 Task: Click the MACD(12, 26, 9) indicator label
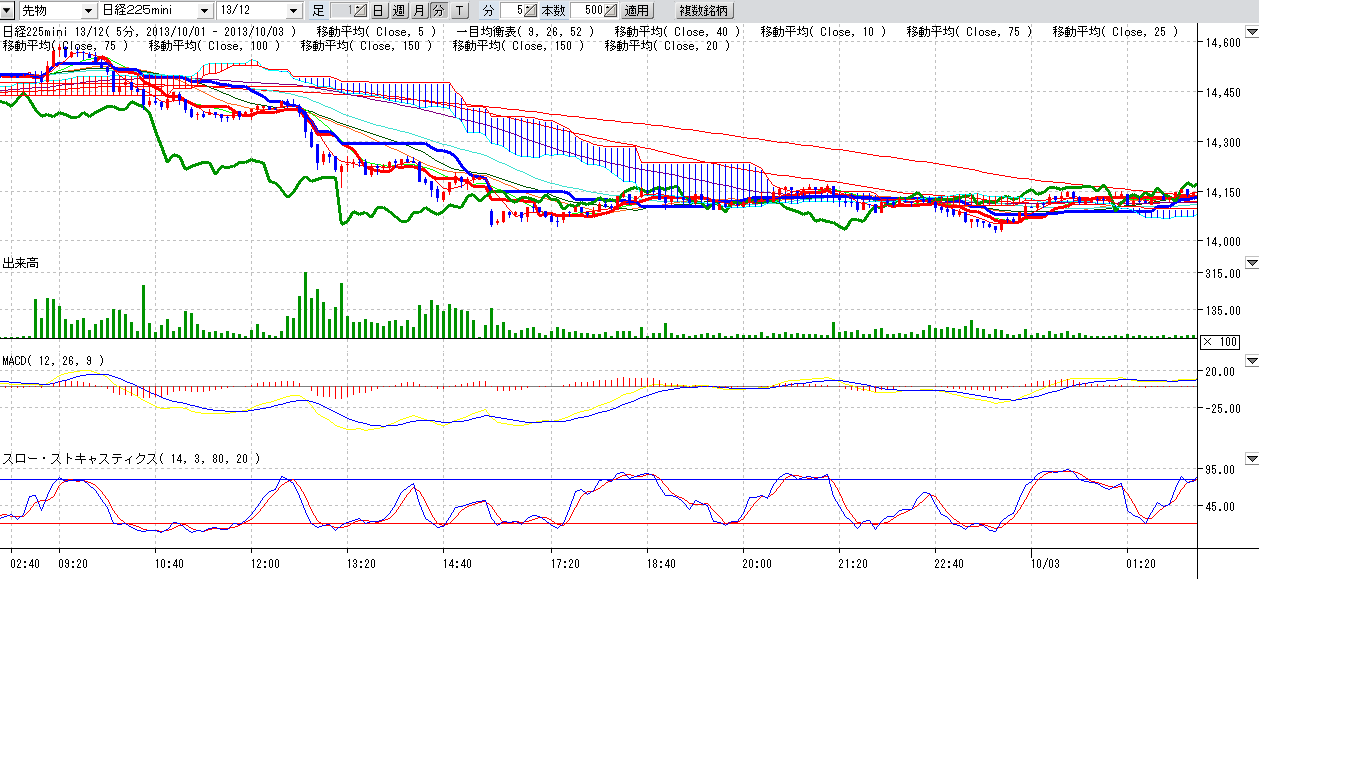point(53,360)
